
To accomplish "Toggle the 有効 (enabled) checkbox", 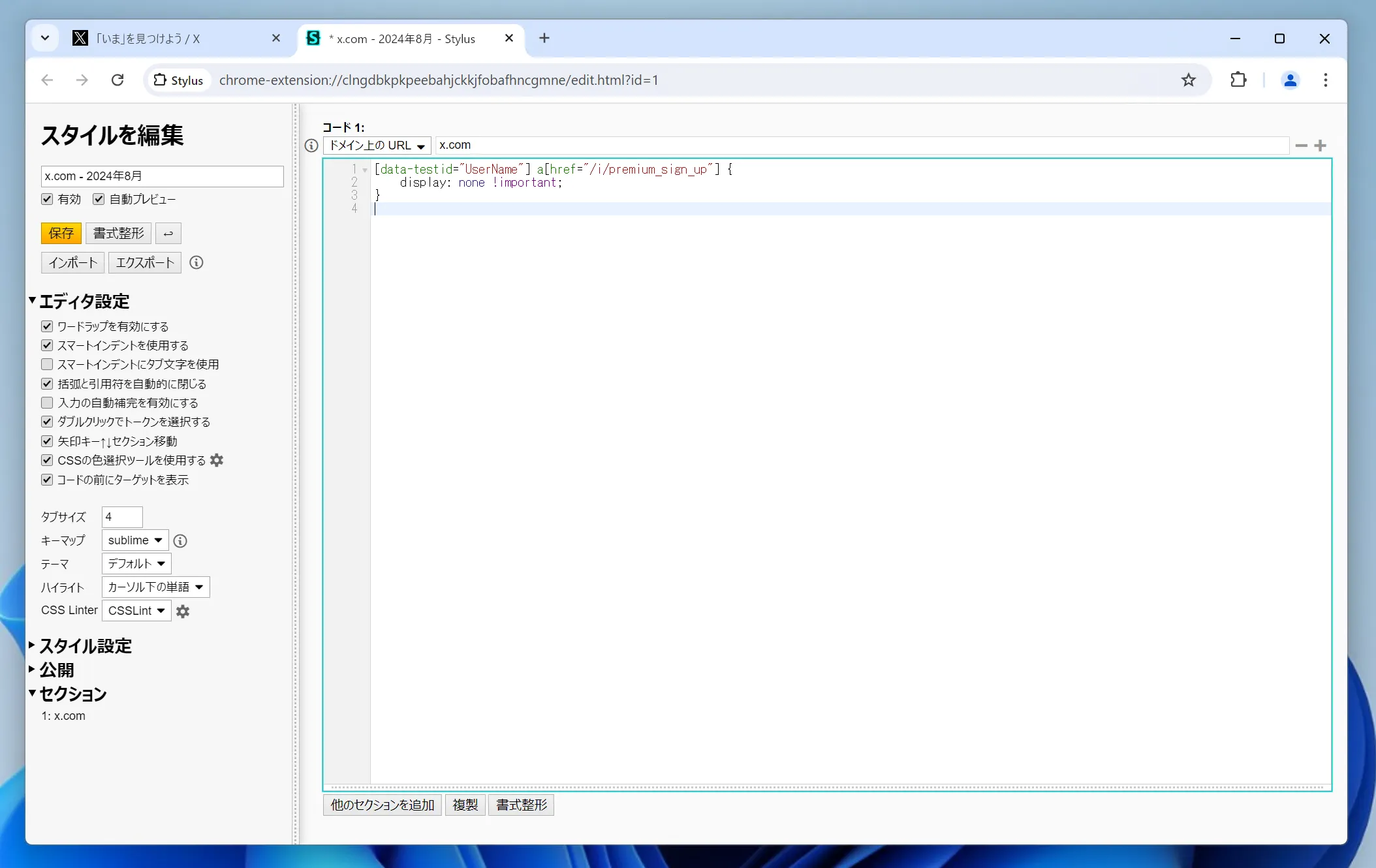I will 47,199.
